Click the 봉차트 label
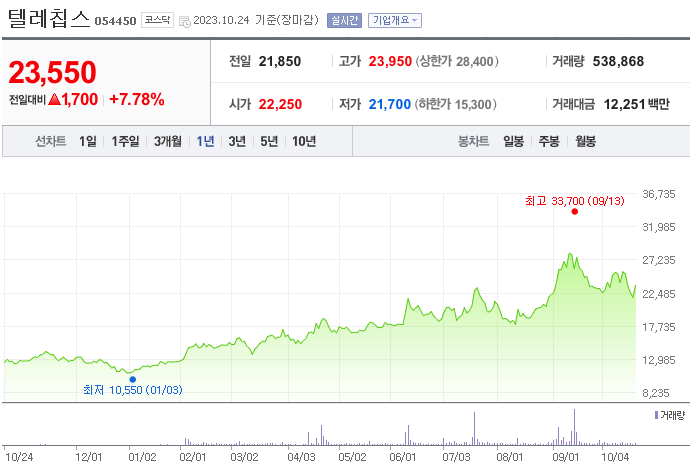The image size is (690, 475). [x=473, y=141]
